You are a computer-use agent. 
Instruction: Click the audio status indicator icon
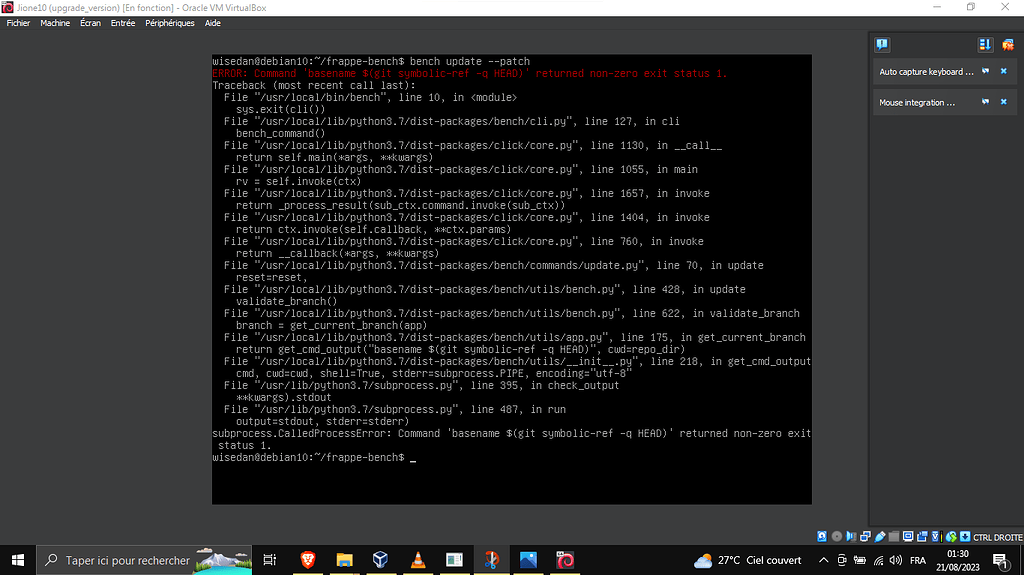pyautogui.click(x=851, y=536)
